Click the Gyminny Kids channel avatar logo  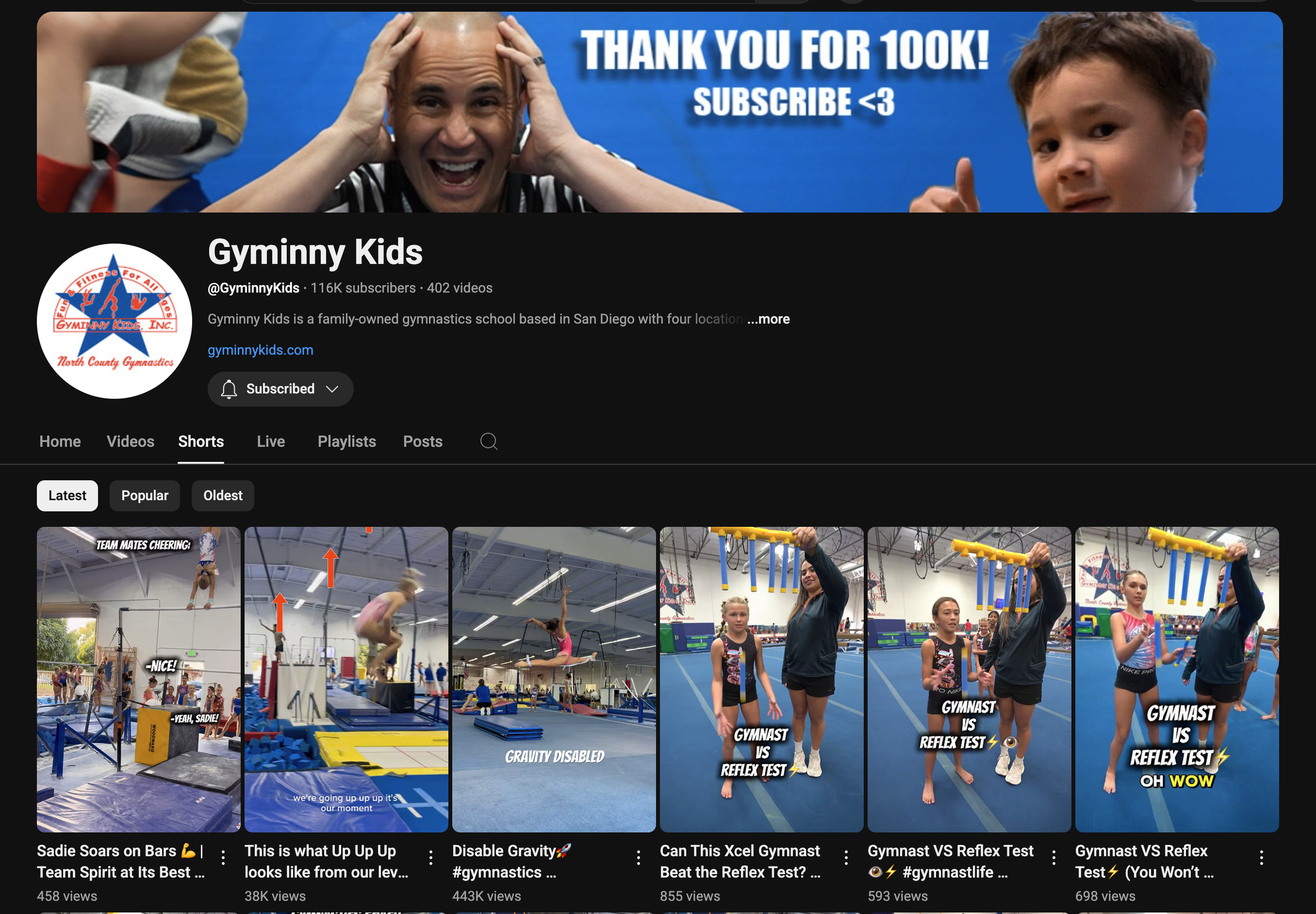pos(114,320)
